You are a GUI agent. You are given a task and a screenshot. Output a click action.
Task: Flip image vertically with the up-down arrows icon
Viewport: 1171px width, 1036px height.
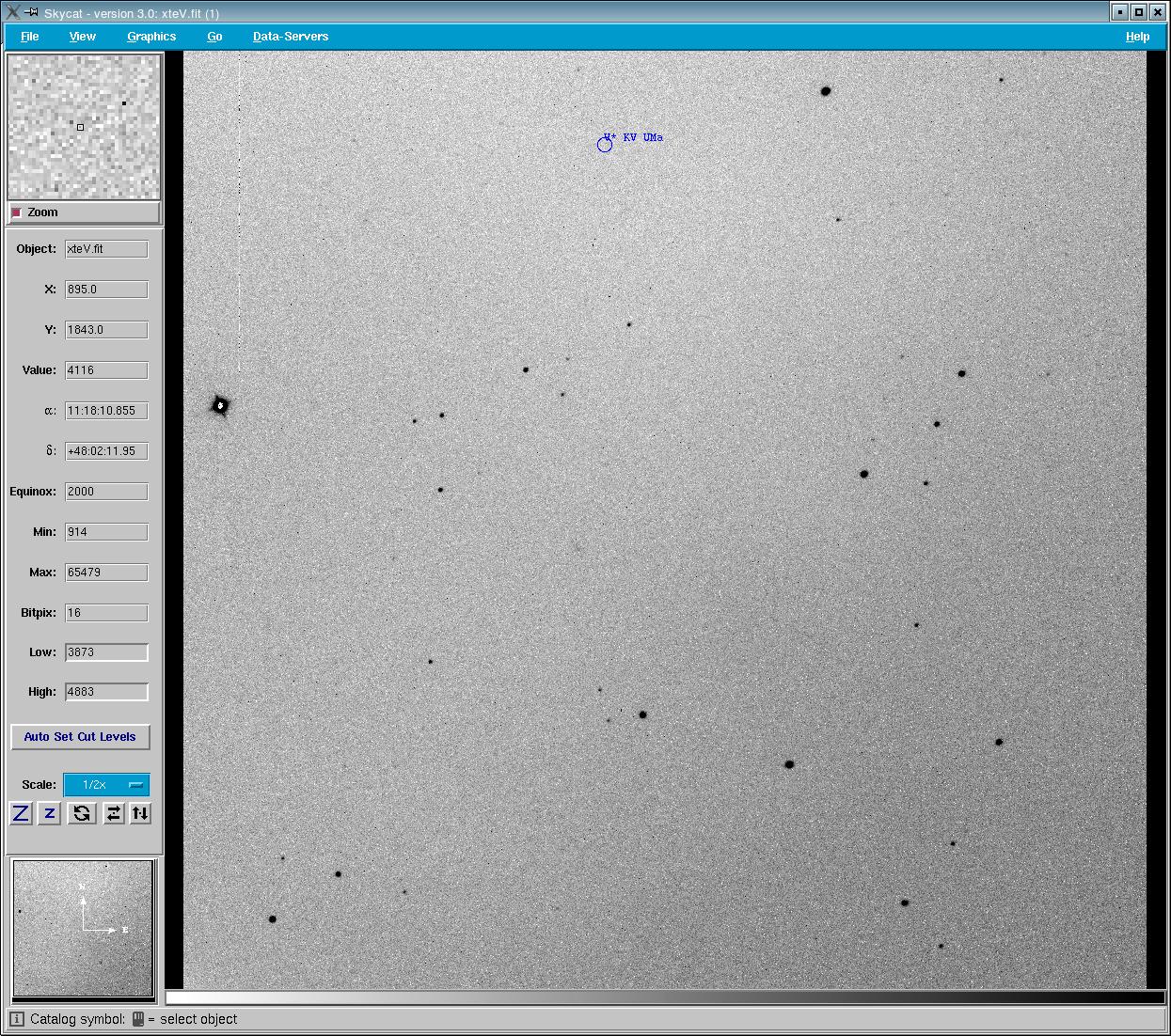140,814
